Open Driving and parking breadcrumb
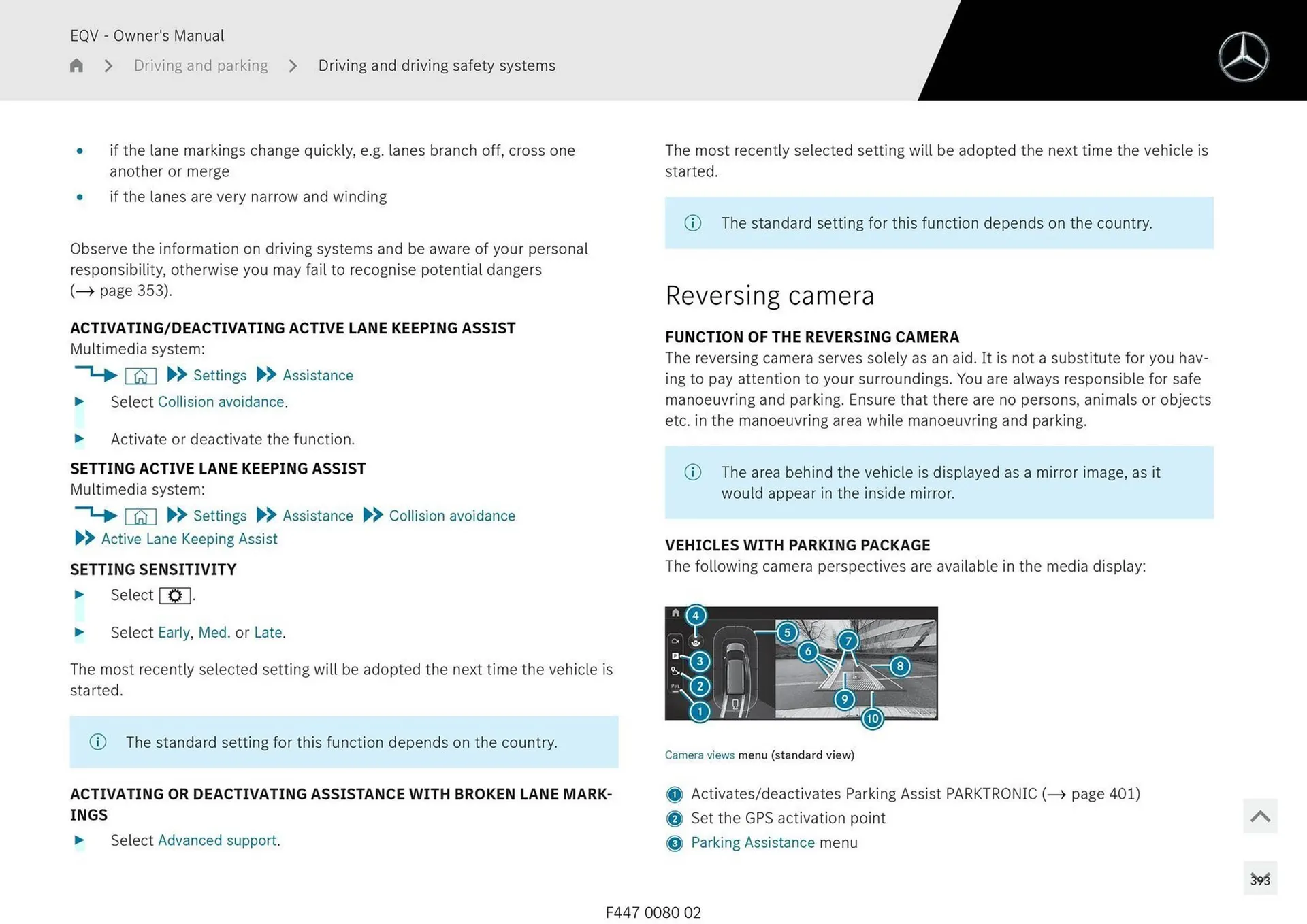Image resolution: width=1307 pixels, height=924 pixels. coord(201,65)
